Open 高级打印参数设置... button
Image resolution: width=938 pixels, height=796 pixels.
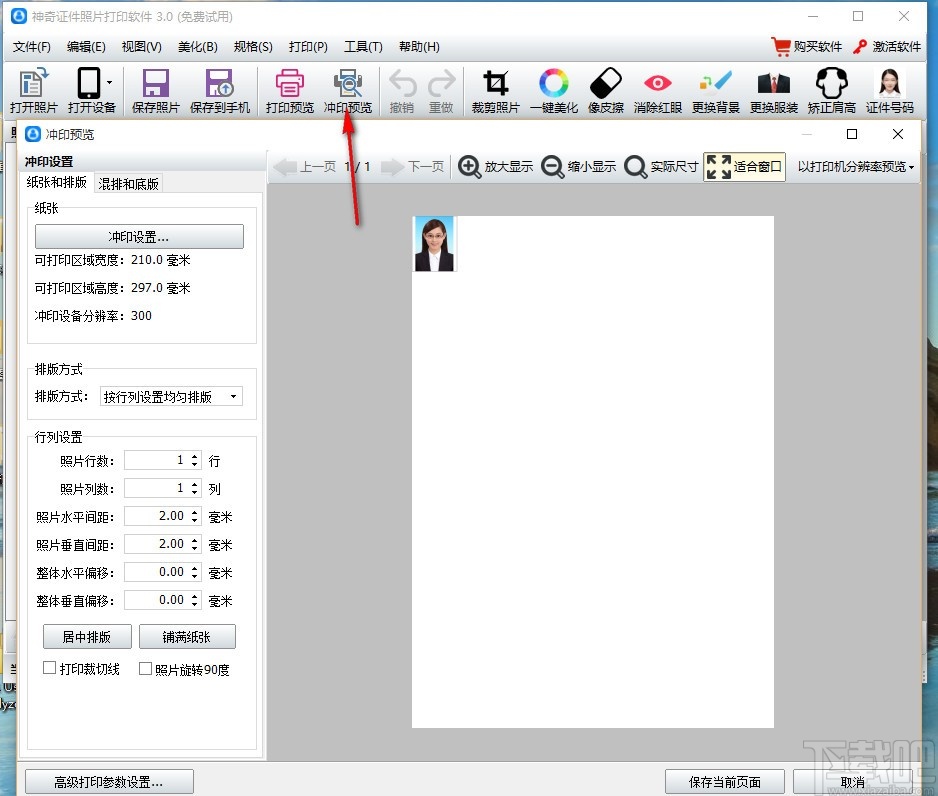click(109, 782)
